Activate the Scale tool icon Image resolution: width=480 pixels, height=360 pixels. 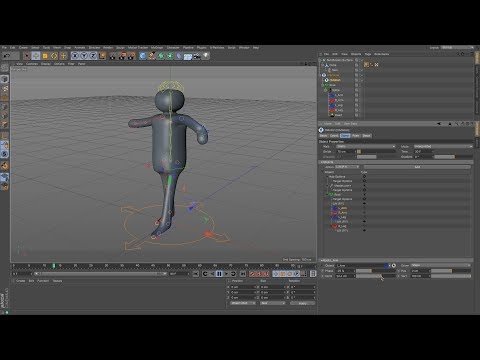coord(45,56)
